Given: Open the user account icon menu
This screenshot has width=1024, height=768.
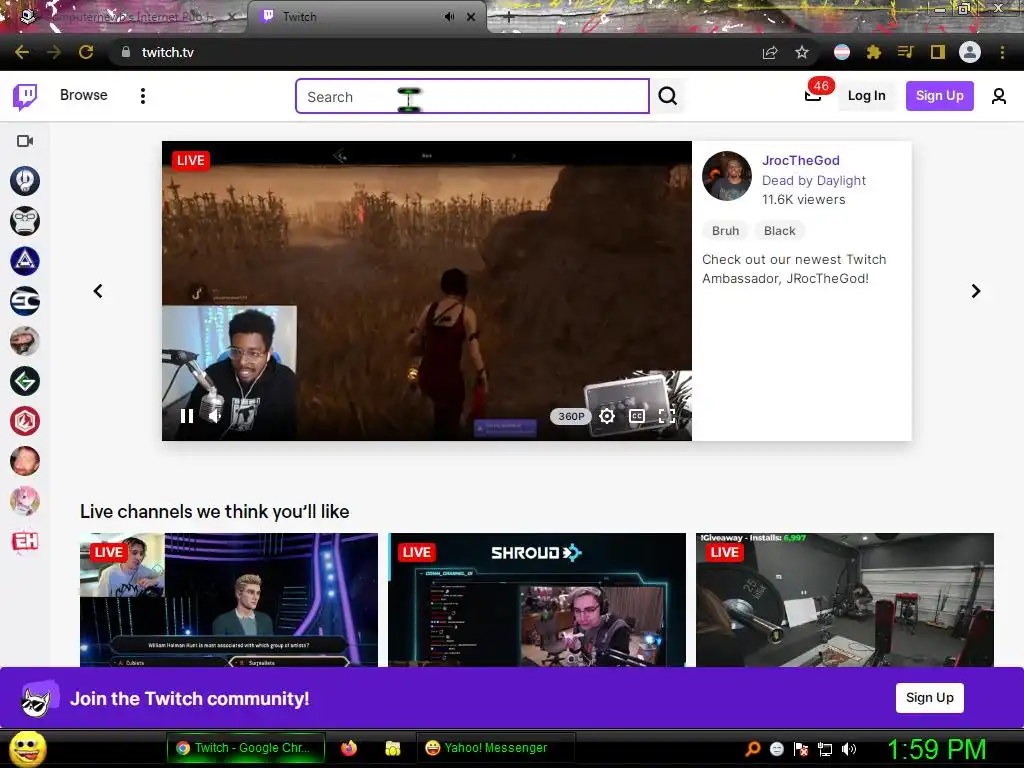Looking at the screenshot, I should coord(999,96).
